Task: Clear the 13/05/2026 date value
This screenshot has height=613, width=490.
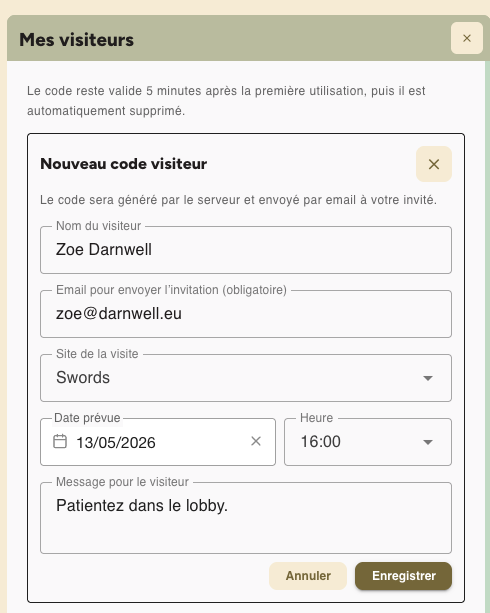Action: [x=256, y=441]
